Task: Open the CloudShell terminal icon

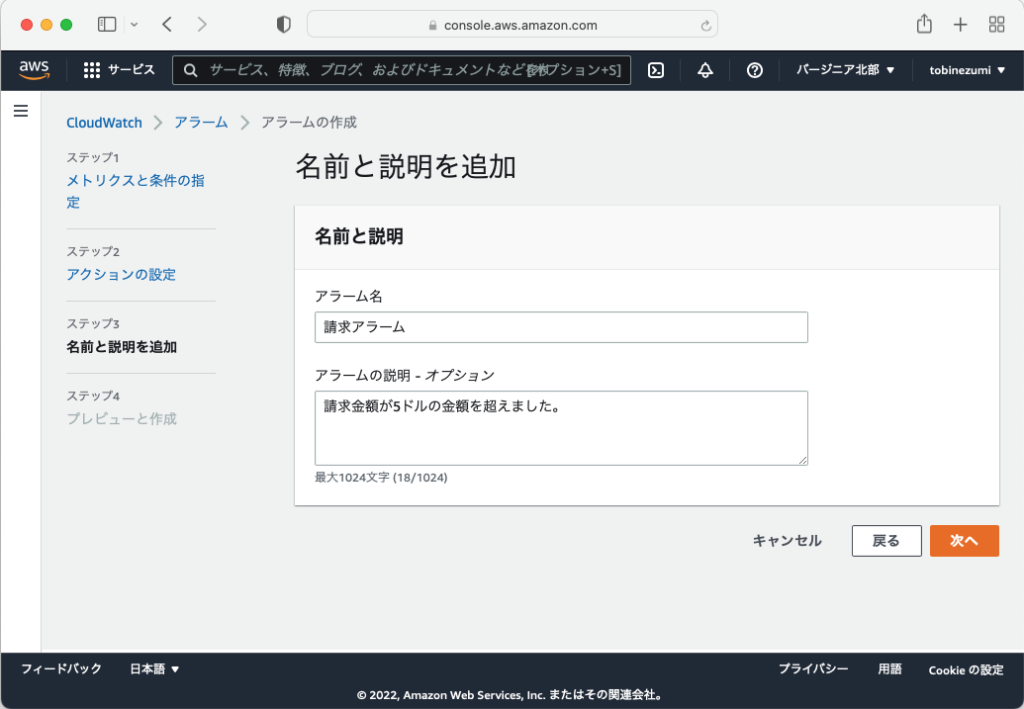Action: click(656, 70)
